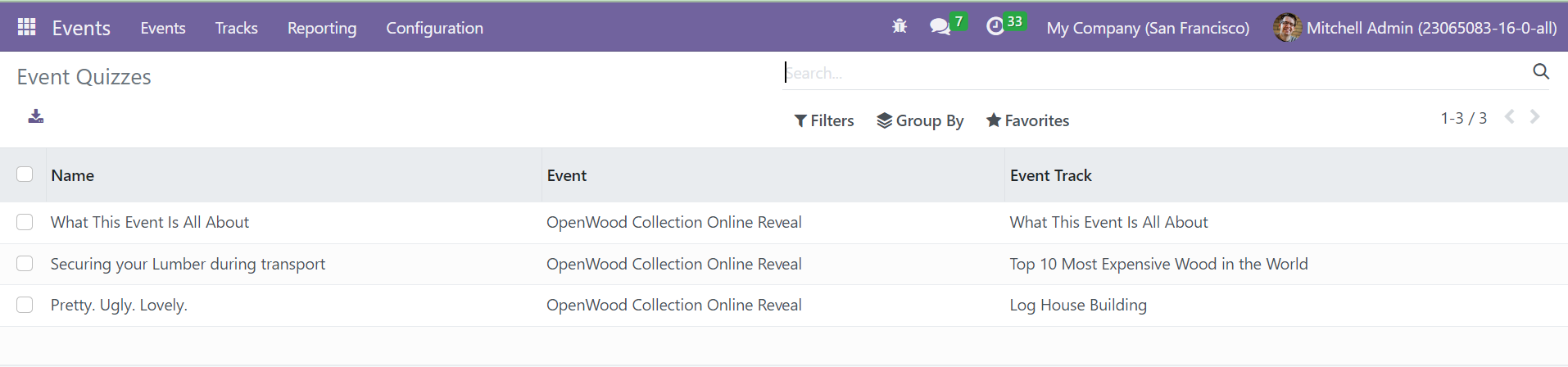Open the Group By dropdown
Image resolution: width=1568 pixels, height=367 pixels.
[920, 120]
